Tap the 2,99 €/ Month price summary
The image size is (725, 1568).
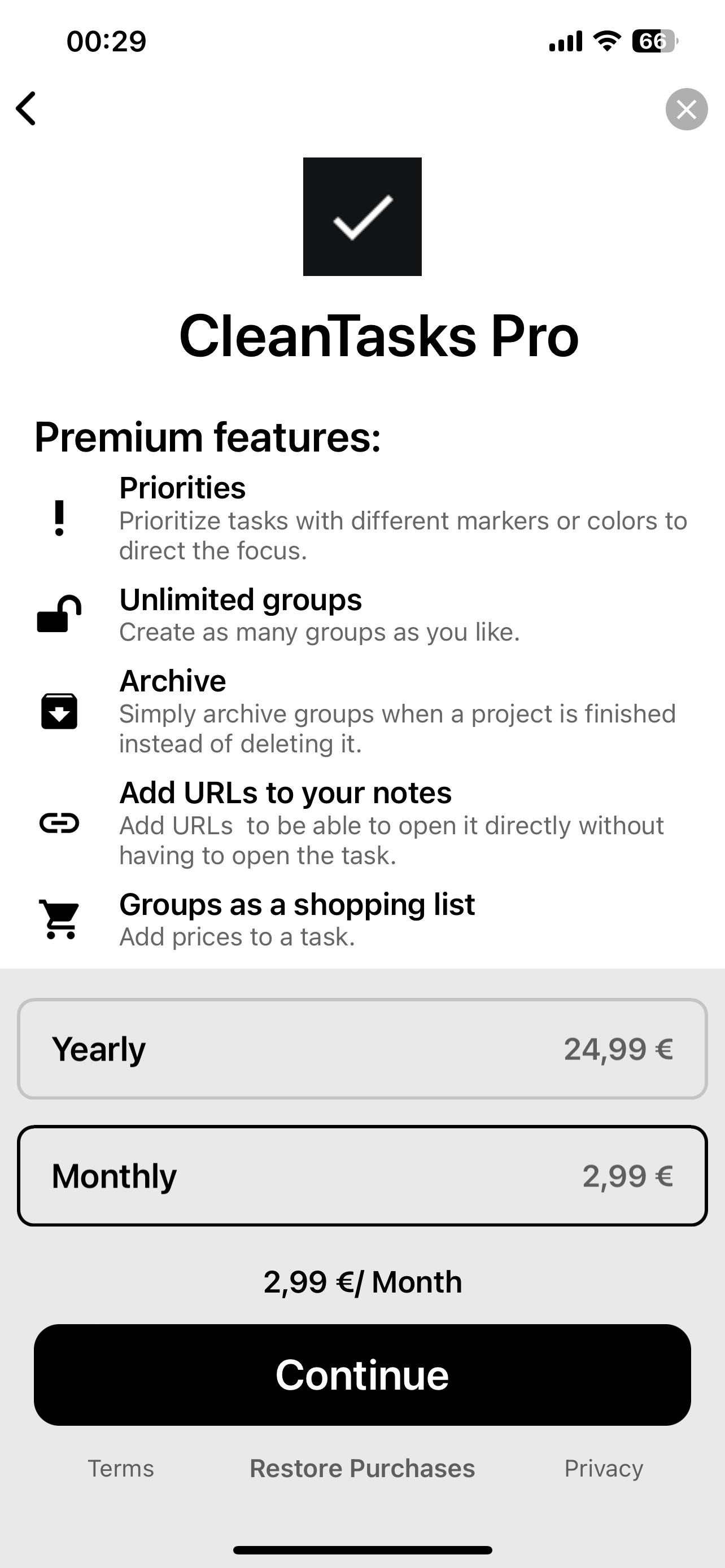point(362,1282)
